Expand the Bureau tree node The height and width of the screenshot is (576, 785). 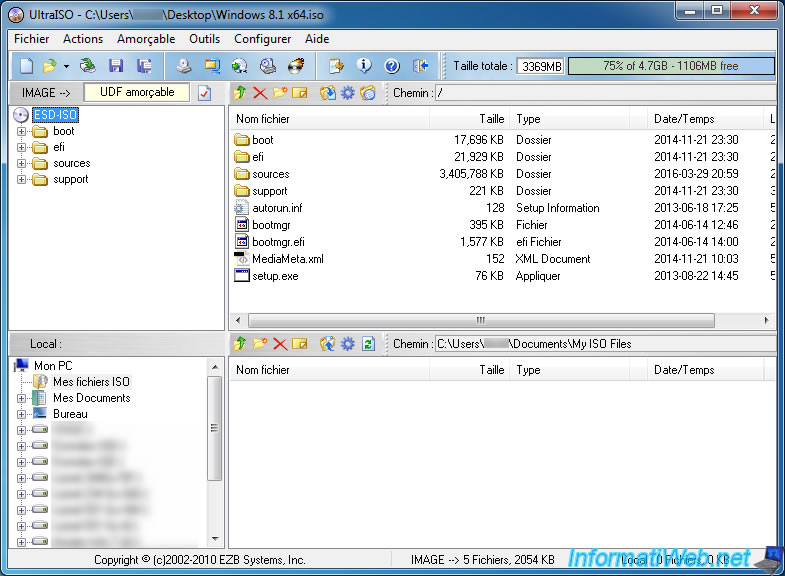pyautogui.click(x=21, y=414)
